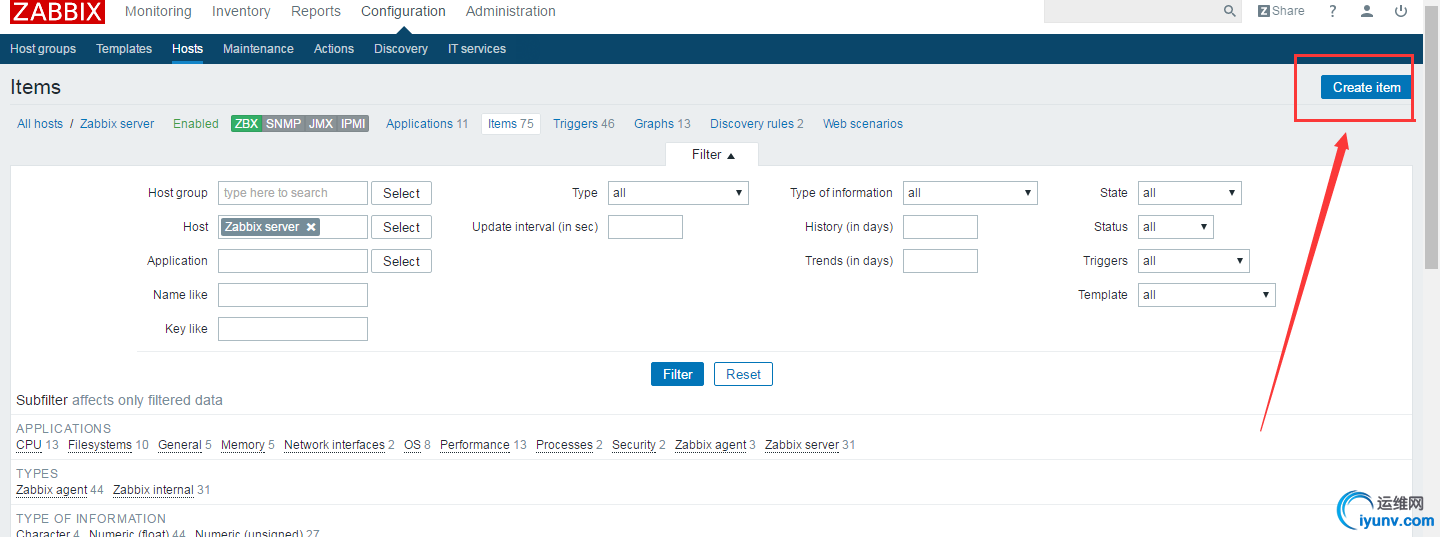Open the Inventory menu
This screenshot has height=537, width=1440.
click(x=241, y=11)
